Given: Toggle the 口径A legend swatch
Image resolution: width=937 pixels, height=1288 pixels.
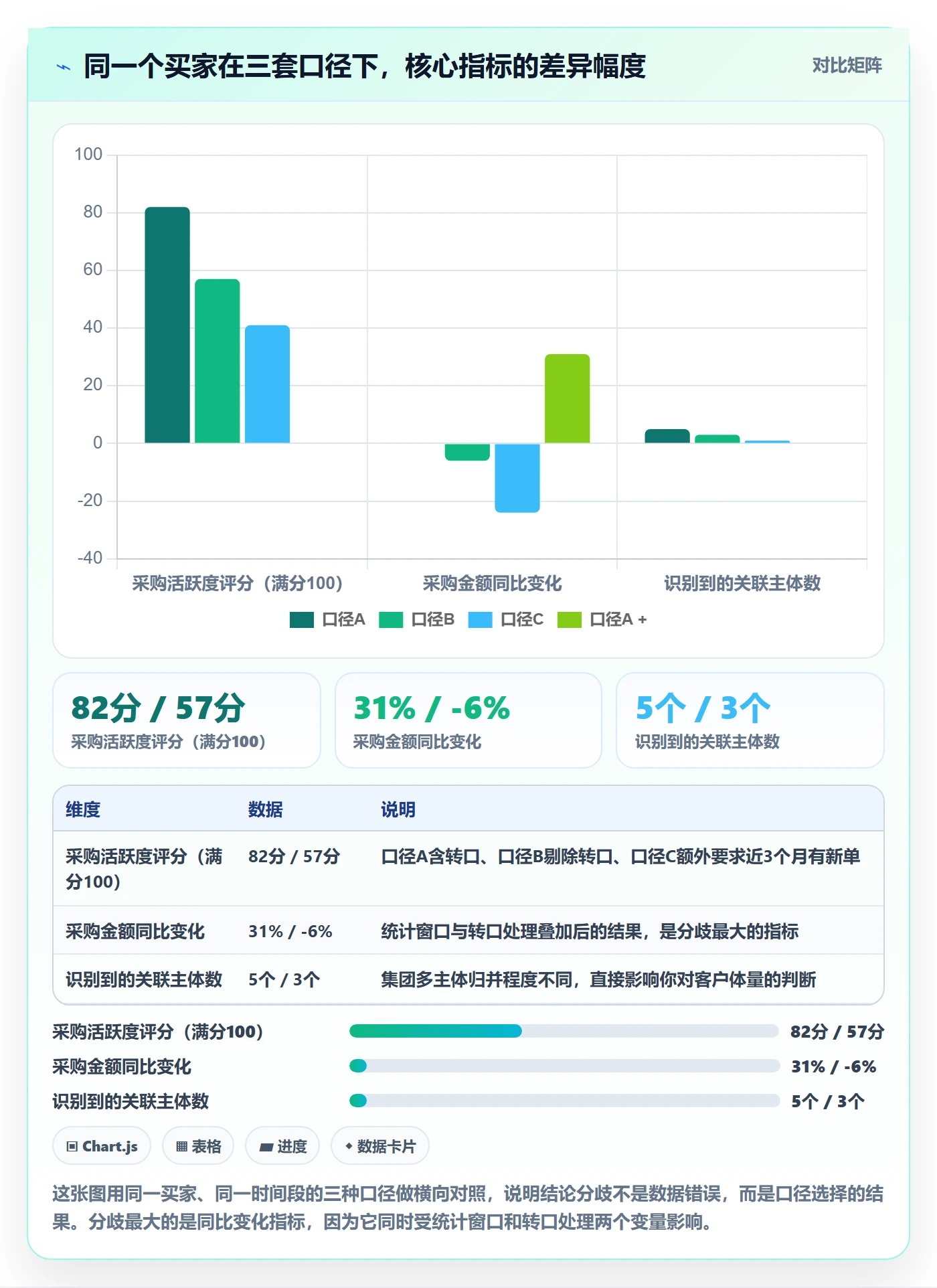Looking at the screenshot, I should tap(302, 620).
